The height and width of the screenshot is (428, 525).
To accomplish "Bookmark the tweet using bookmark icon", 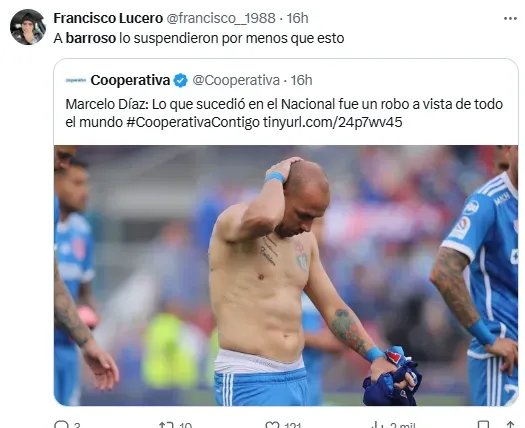I will [x=483, y=424].
